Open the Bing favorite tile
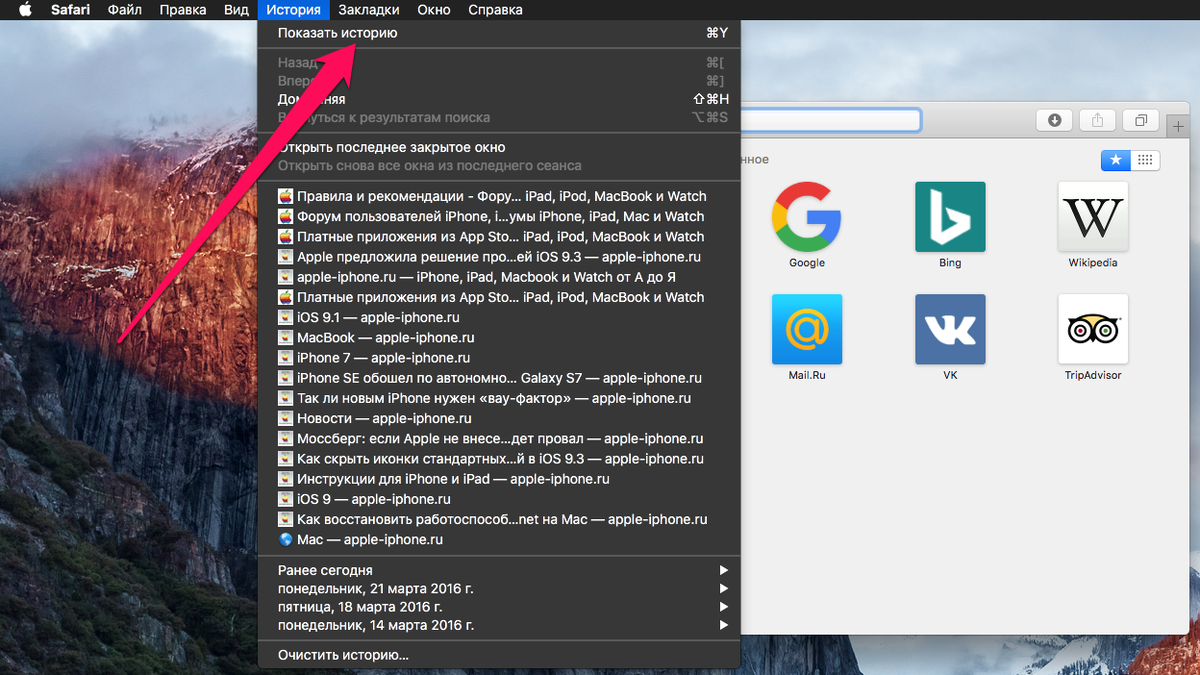Screen dimensions: 1200x675 pos(950,216)
